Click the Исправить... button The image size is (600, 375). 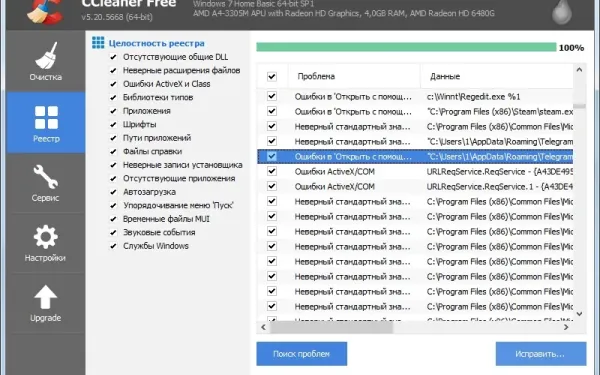541,354
